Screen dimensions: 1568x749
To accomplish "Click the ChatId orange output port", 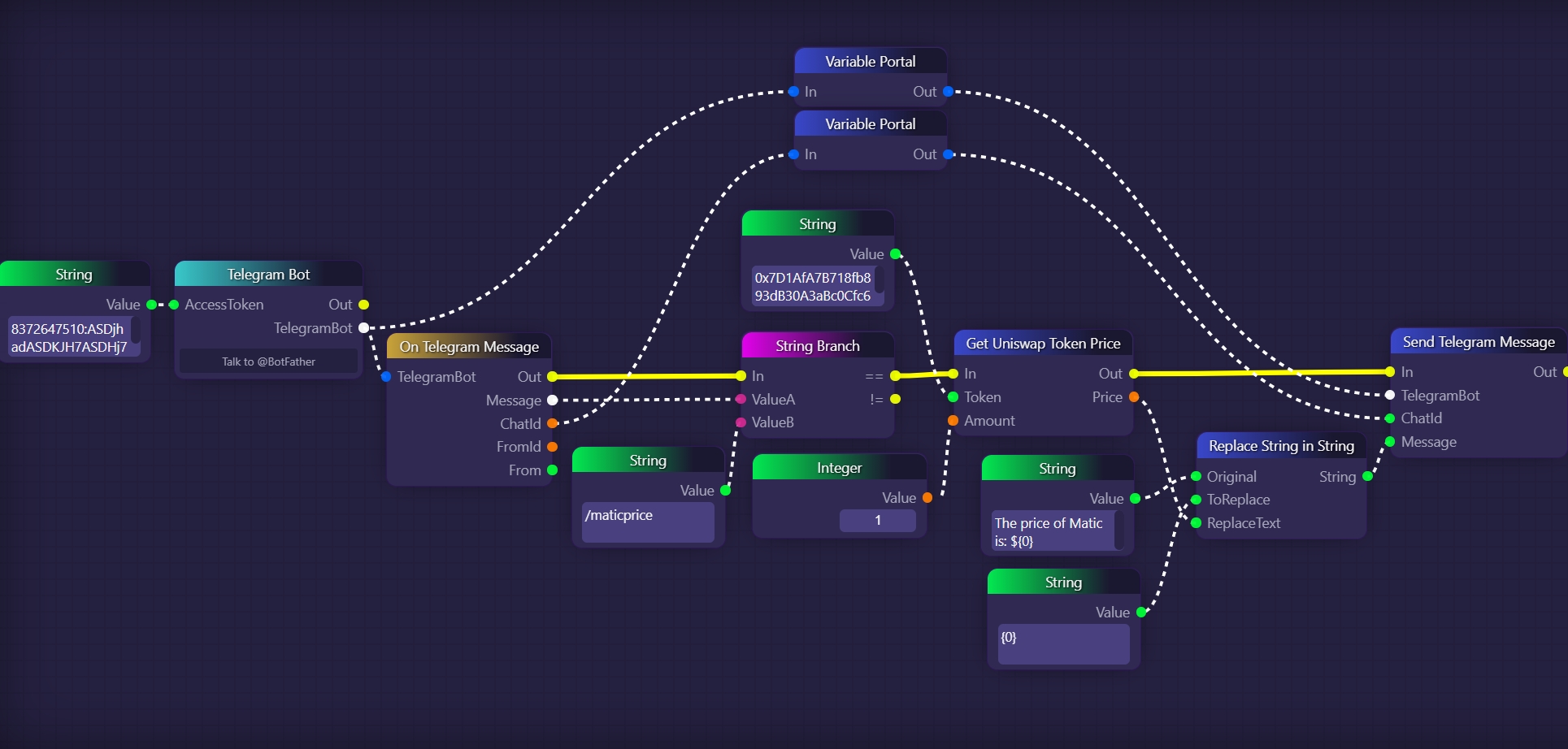I will (553, 423).
